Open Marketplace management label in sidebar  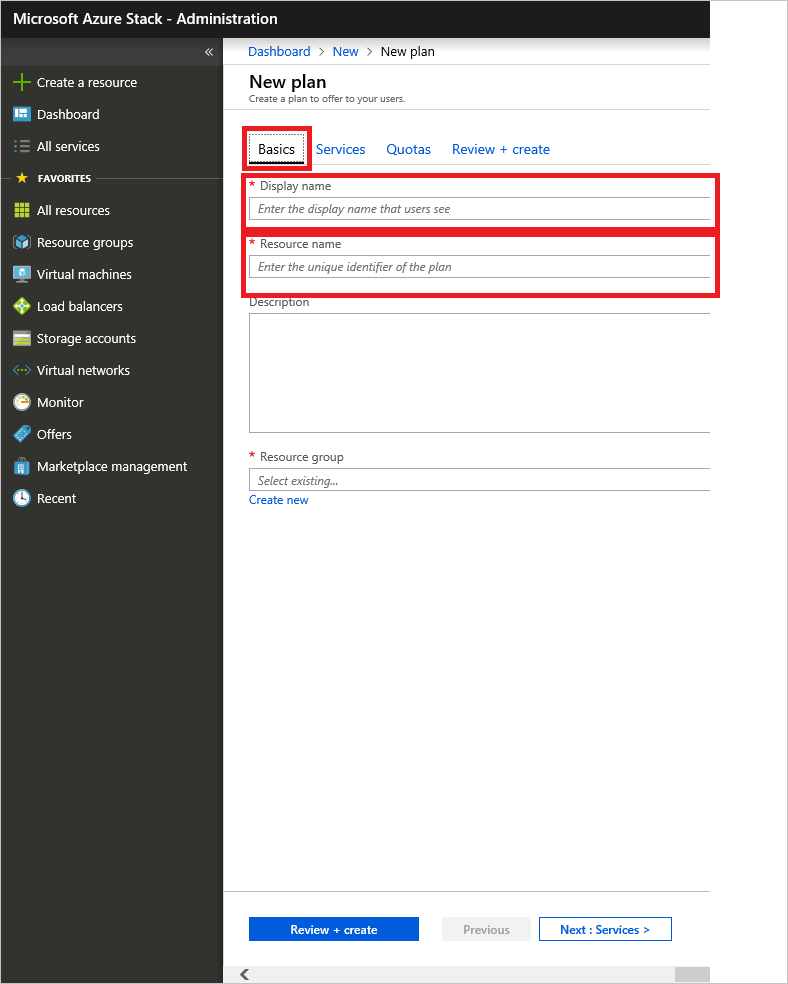pos(112,466)
